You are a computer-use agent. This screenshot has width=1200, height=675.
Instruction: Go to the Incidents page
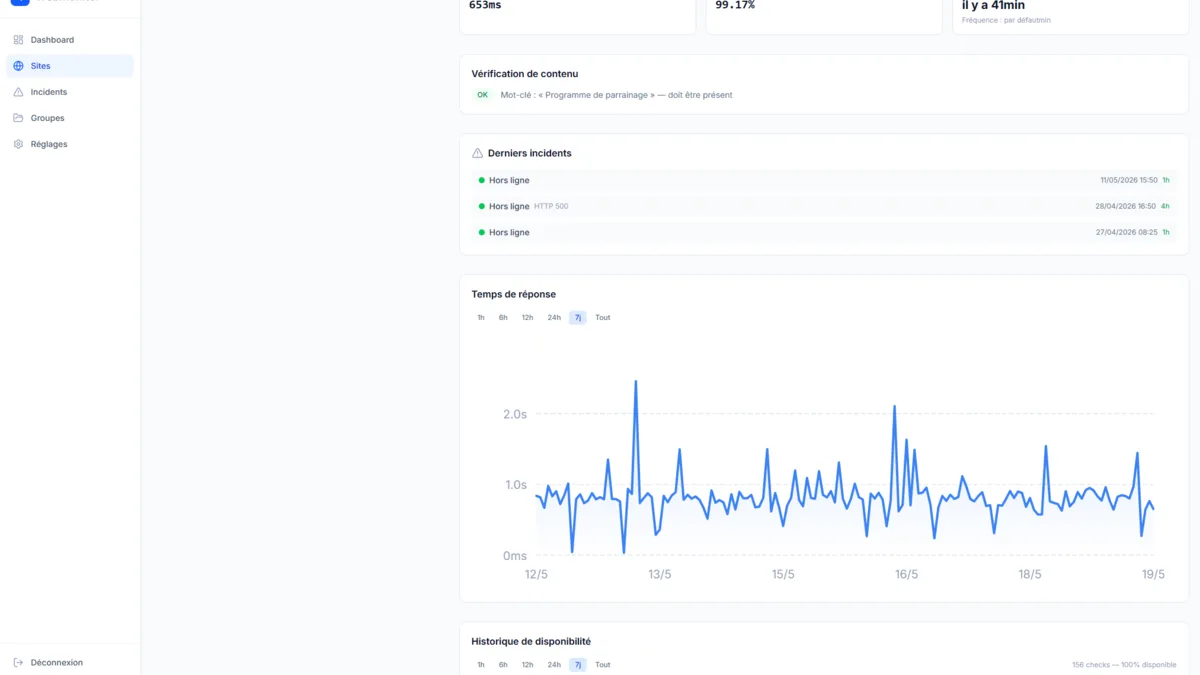coord(69,92)
